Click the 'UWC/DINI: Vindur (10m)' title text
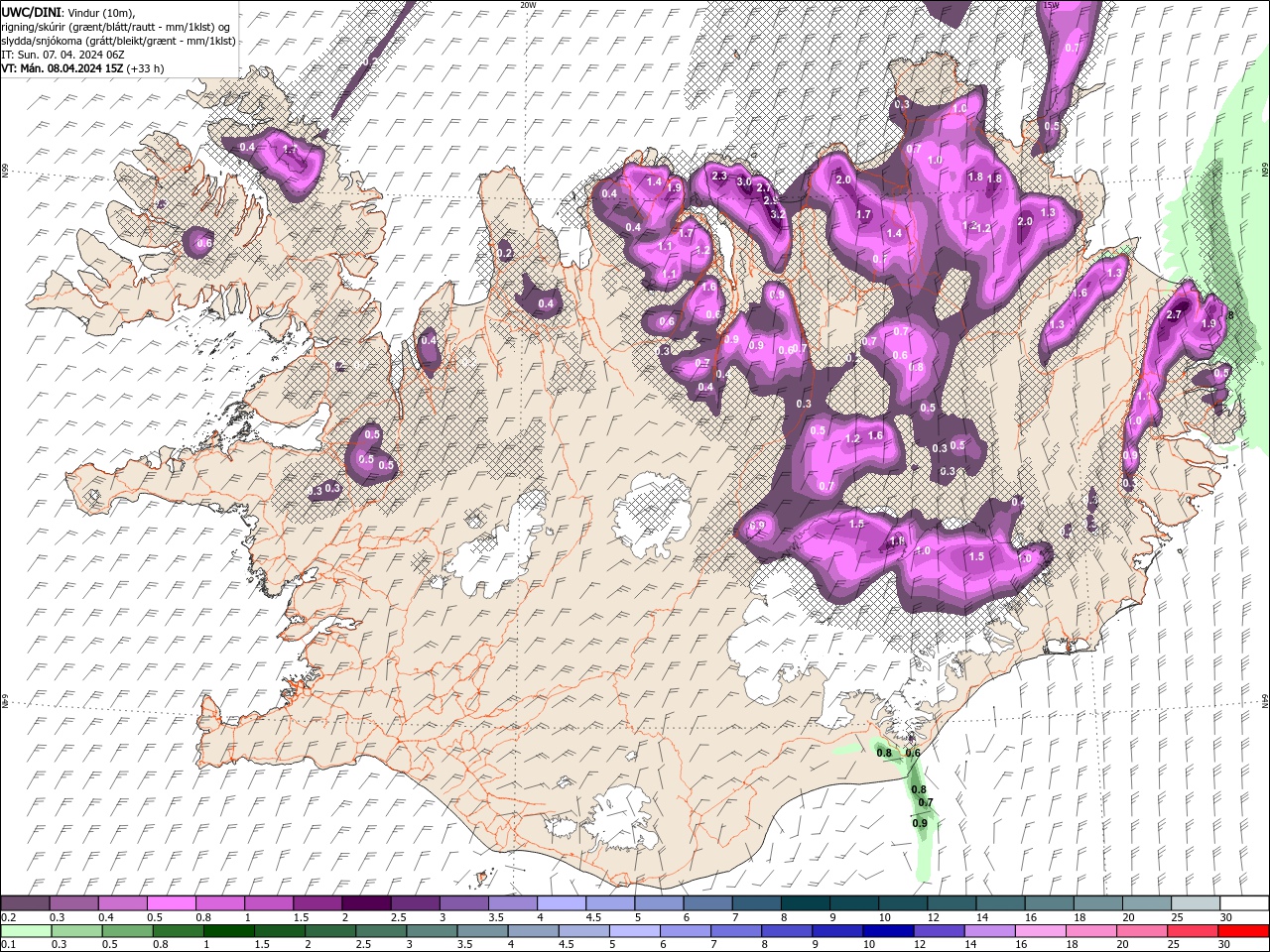 click(x=67, y=11)
